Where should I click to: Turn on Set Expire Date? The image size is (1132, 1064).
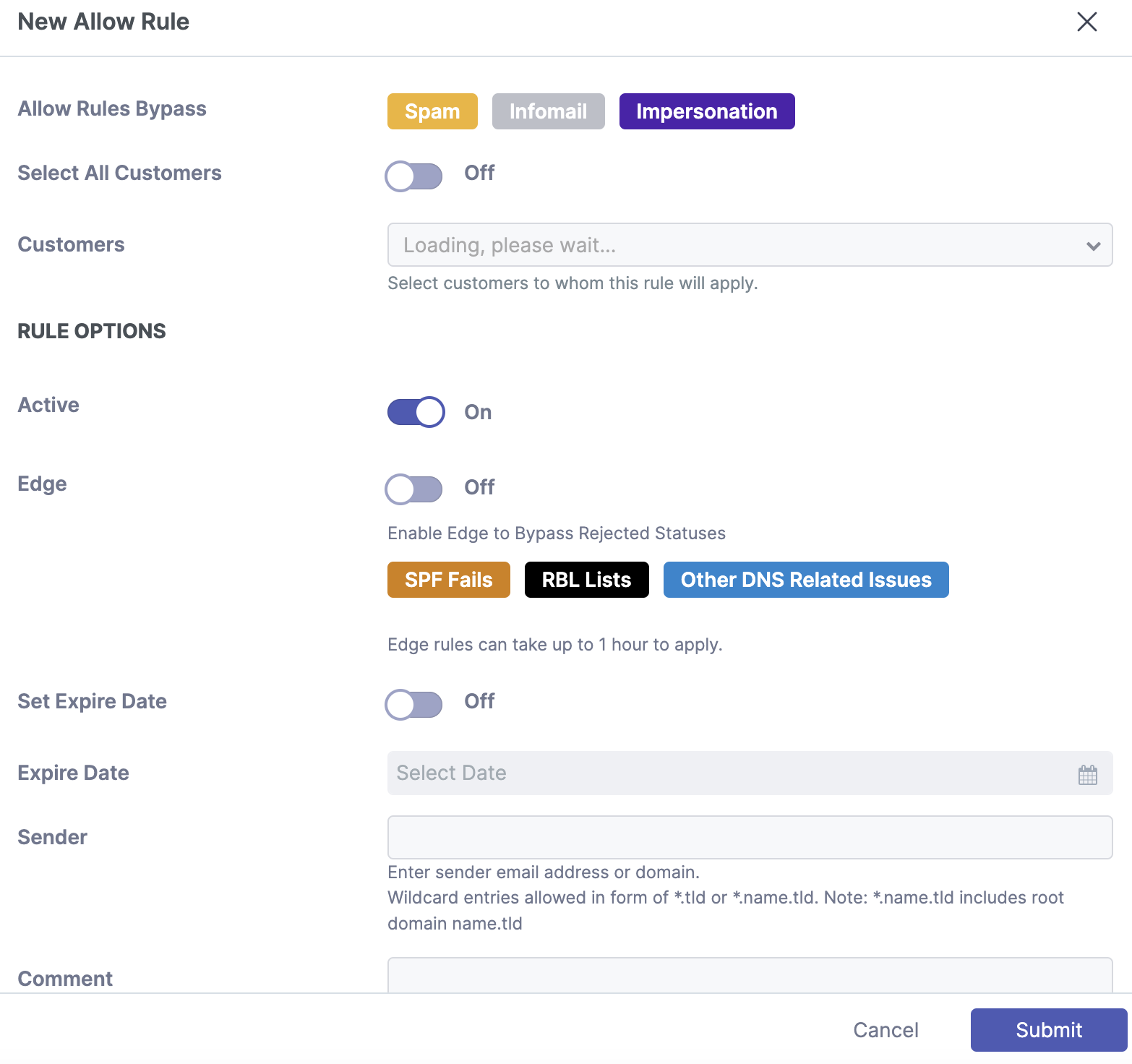coord(413,704)
